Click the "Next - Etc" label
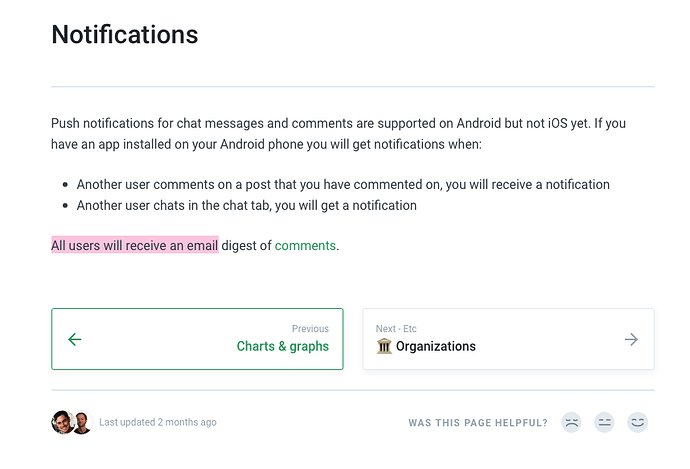690x469 pixels. pyautogui.click(x=396, y=328)
